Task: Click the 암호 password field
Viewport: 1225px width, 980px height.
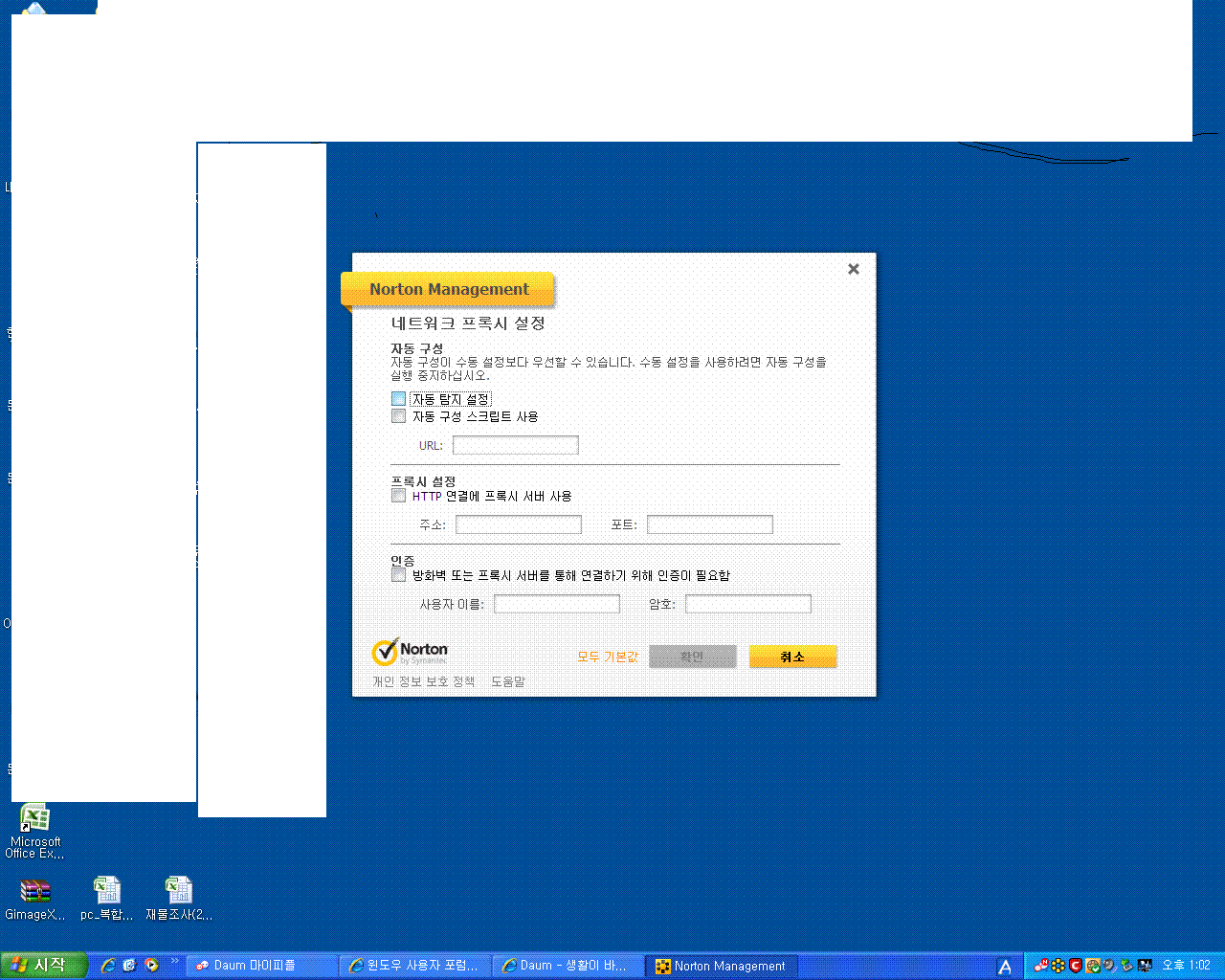Action: pos(748,604)
